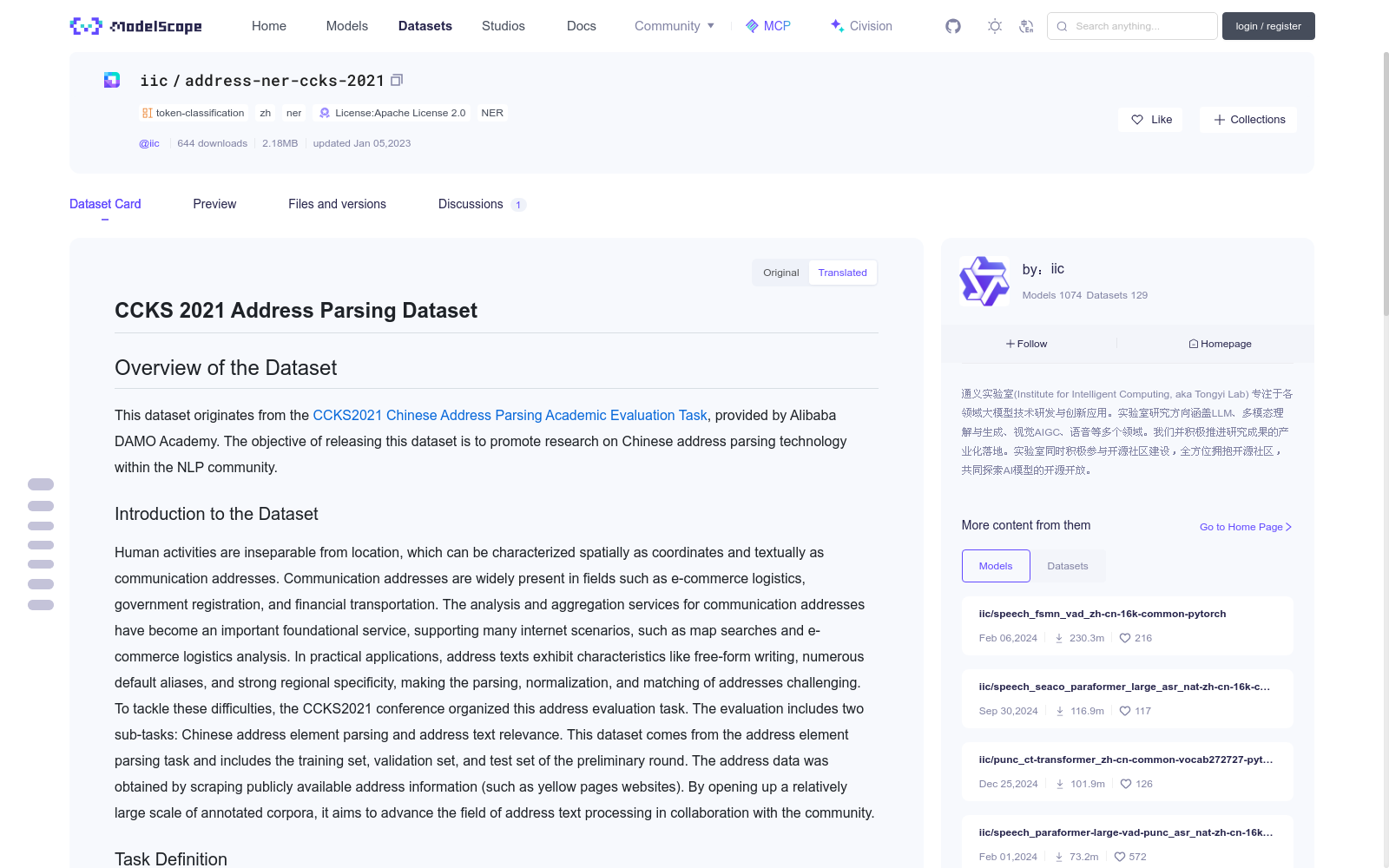The height and width of the screenshot is (868, 1389).
Task: Expand the Community dropdown menu
Action: (x=675, y=26)
